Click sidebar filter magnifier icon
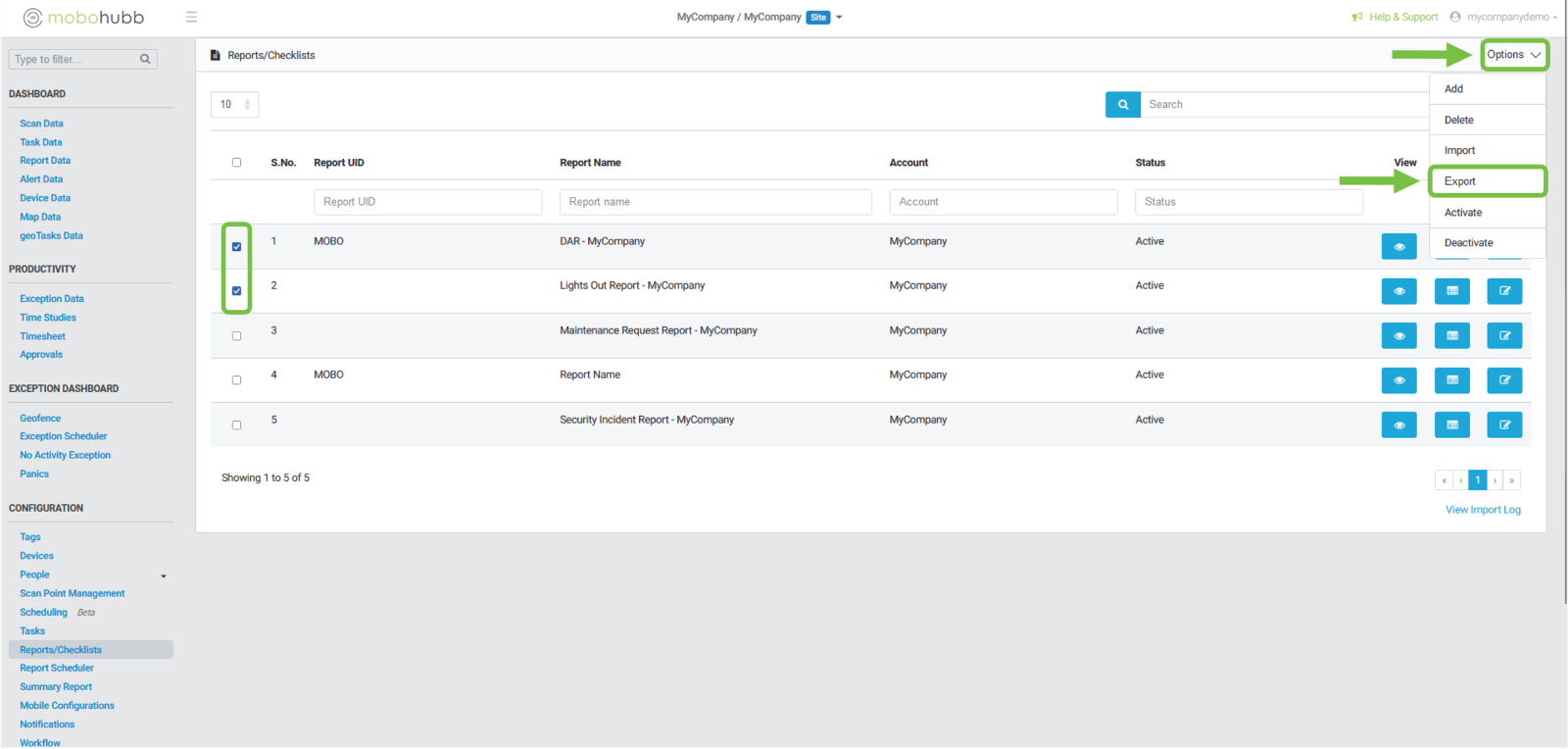This screenshot has height=749, width=1568. [x=145, y=60]
